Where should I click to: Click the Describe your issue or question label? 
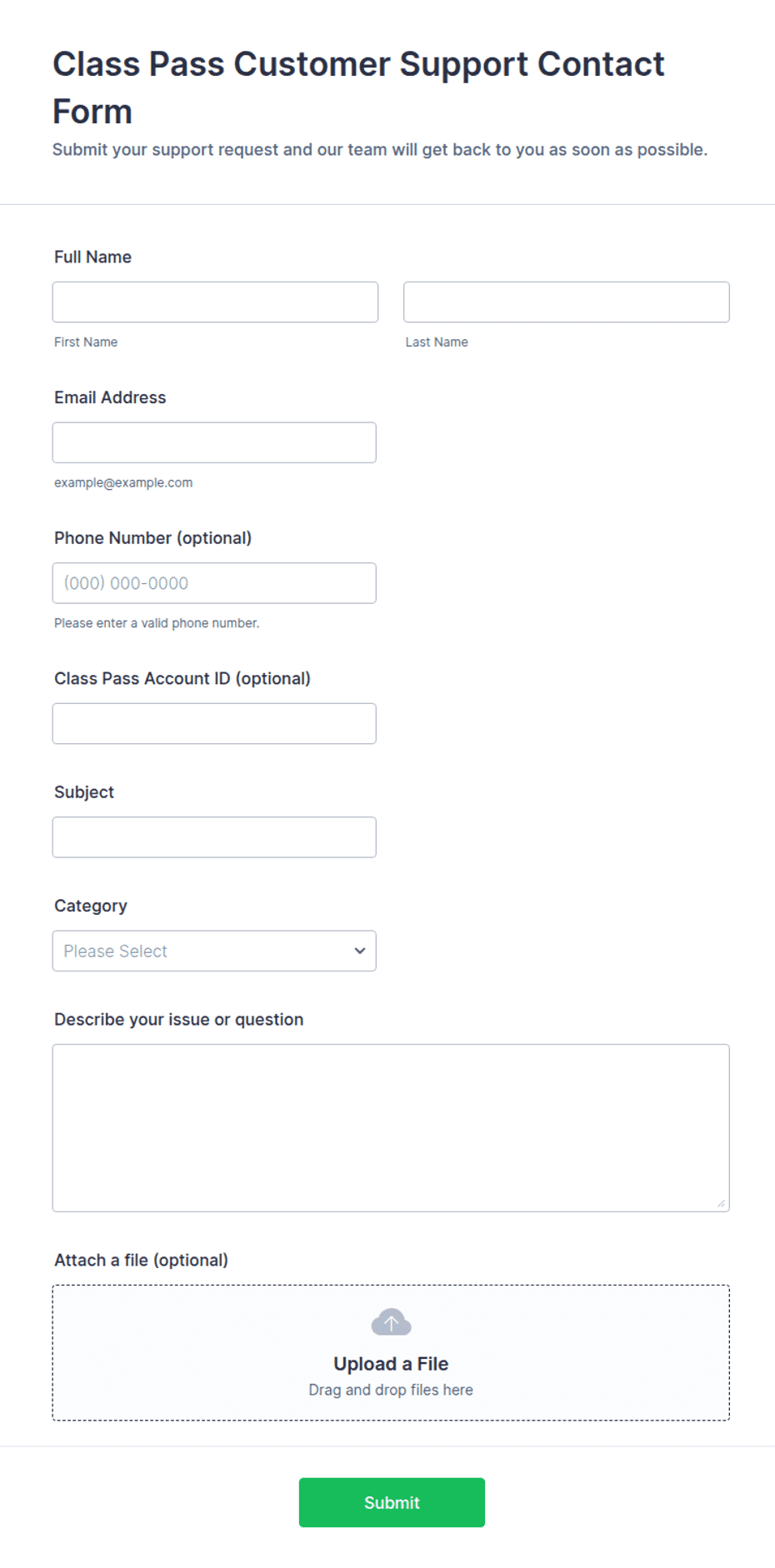pos(178,1019)
